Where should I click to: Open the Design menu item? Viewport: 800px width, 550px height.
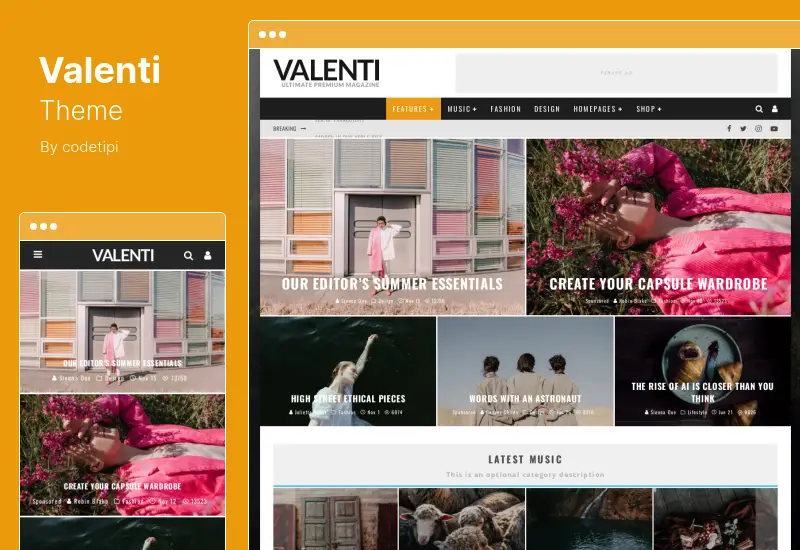[x=547, y=109]
